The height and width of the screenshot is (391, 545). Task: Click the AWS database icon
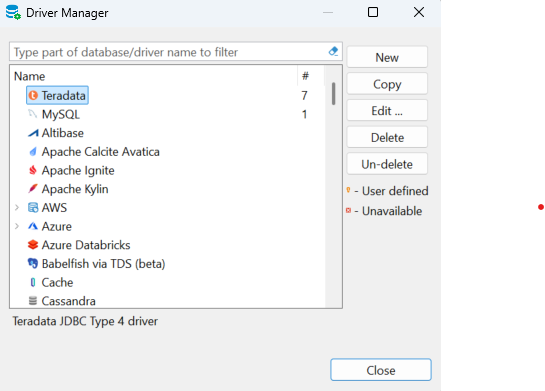[x=33, y=207]
